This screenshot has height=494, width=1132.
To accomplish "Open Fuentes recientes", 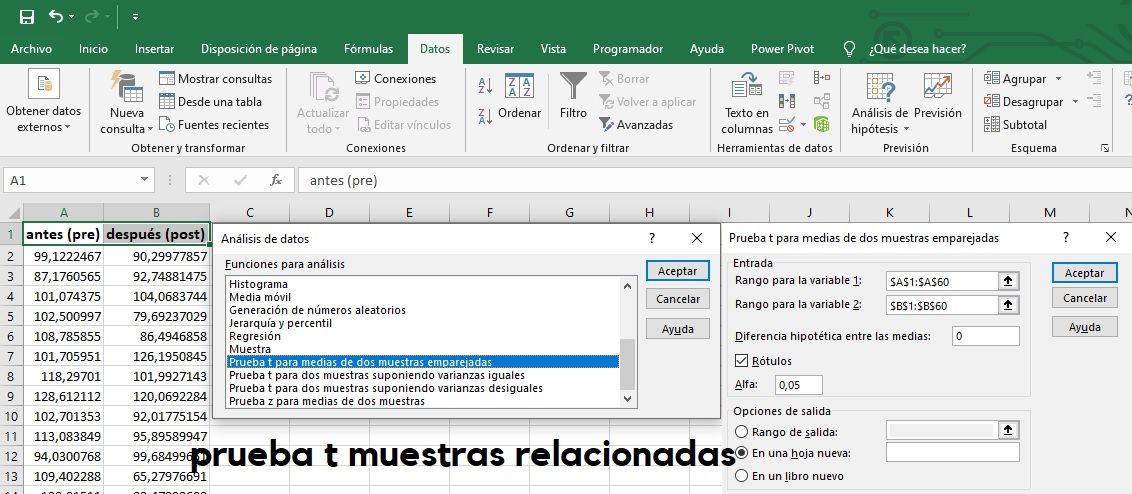I will click(214, 125).
